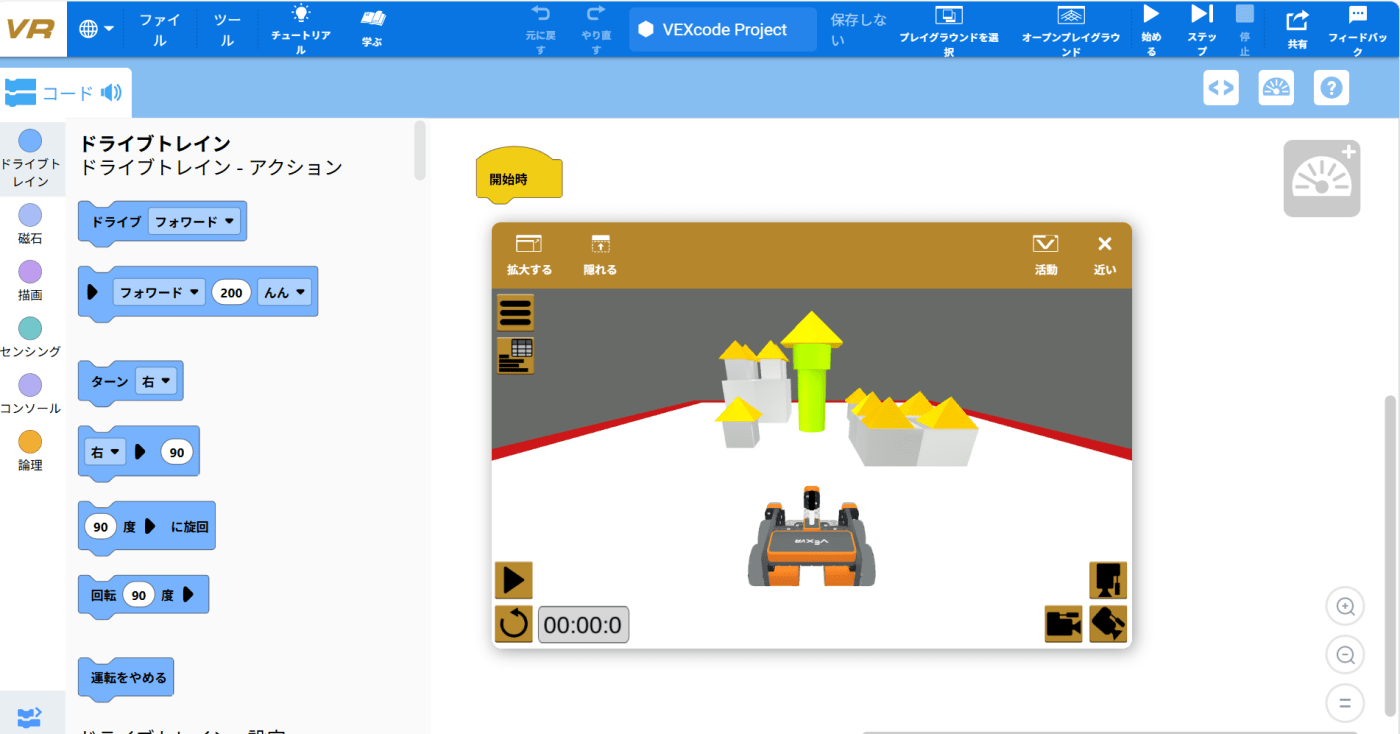
Task: Open the gauge meter icon near the help button
Action: 1276,88
